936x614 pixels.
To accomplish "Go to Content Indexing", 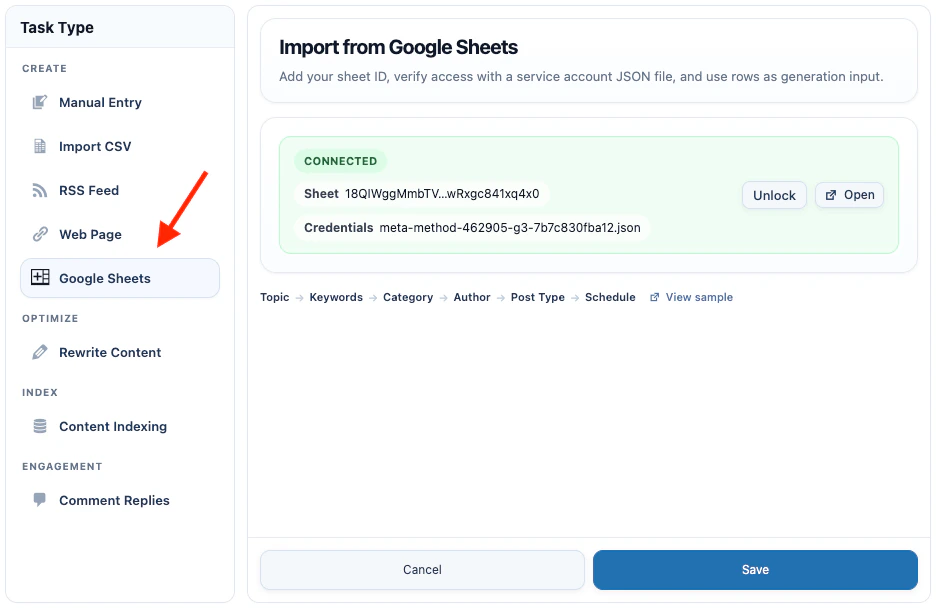I will (120, 426).
